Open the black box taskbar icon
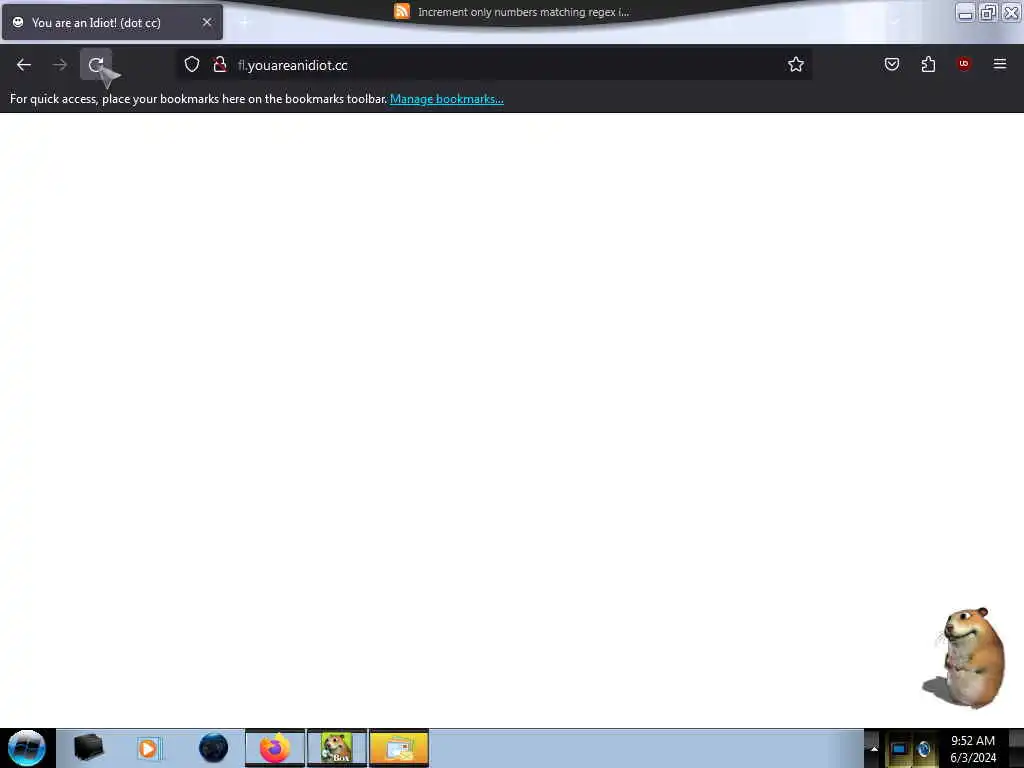1024x768 pixels. (89, 748)
